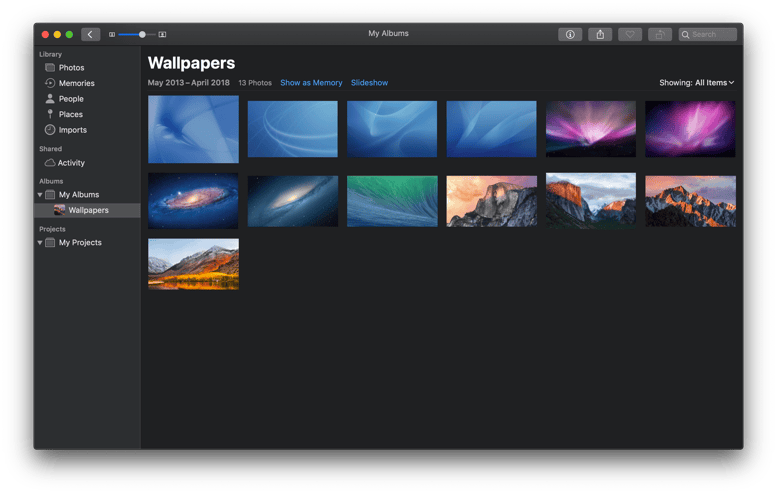The width and height of the screenshot is (777, 494).
Task: Click the large-thumbnail zoom-in icon
Action: click(162, 35)
